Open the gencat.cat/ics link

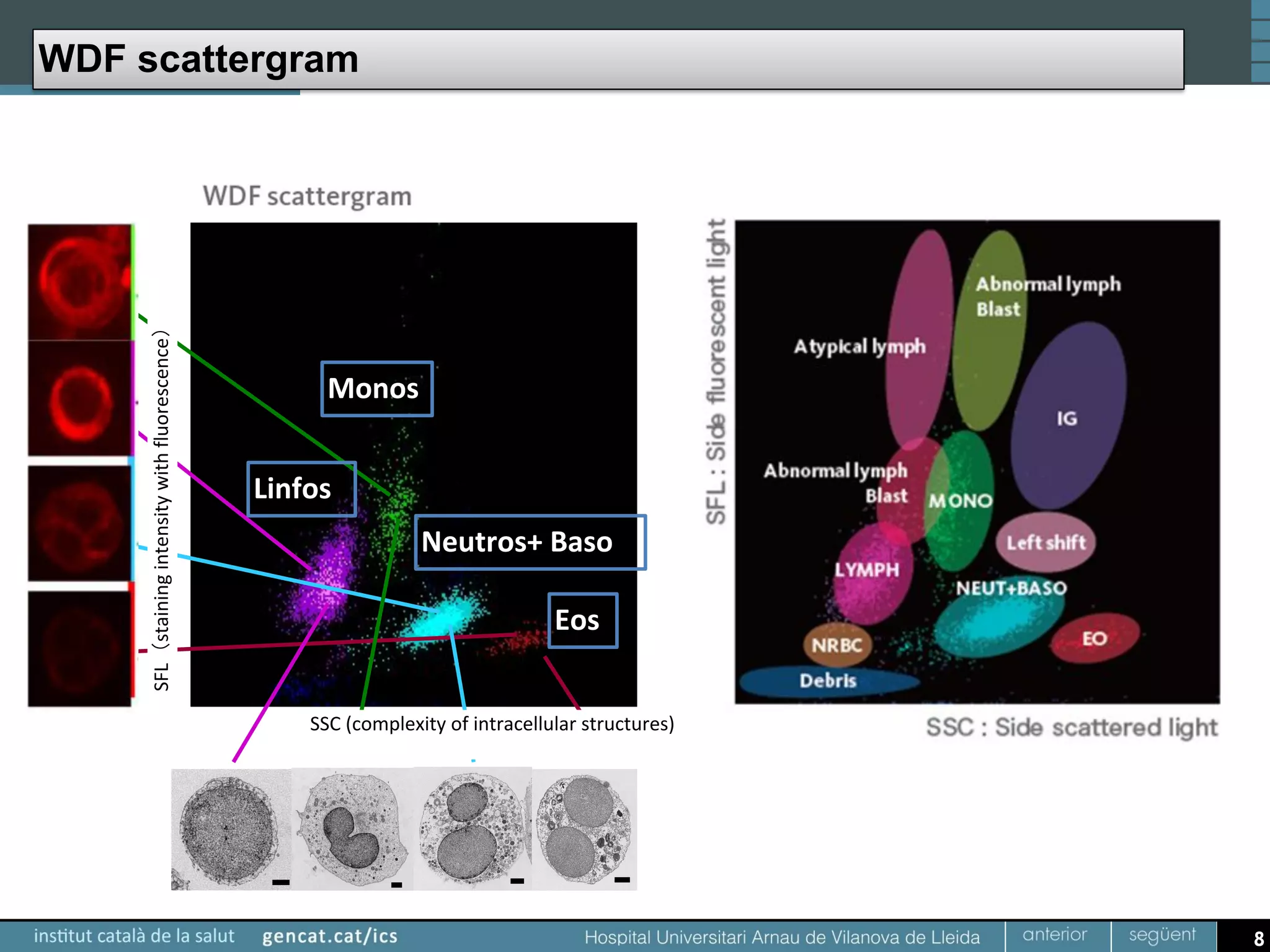pyautogui.click(x=329, y=936)
